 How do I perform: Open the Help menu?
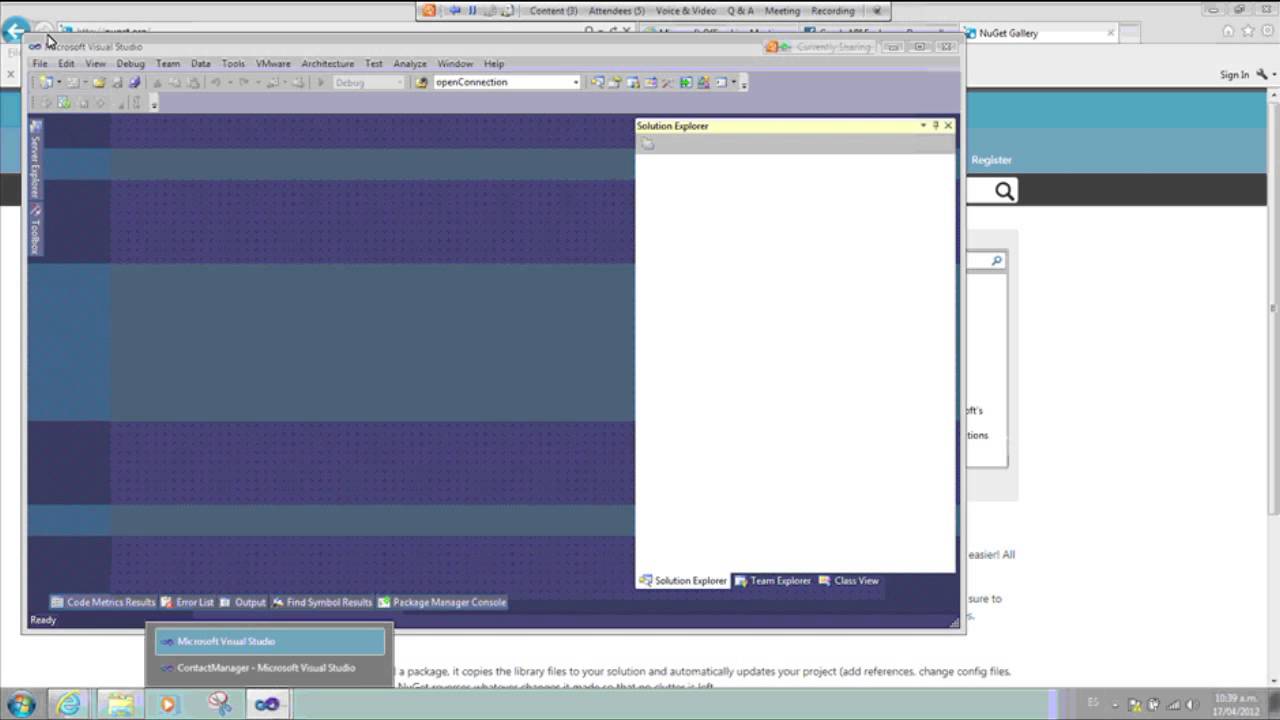coord(494,64)
